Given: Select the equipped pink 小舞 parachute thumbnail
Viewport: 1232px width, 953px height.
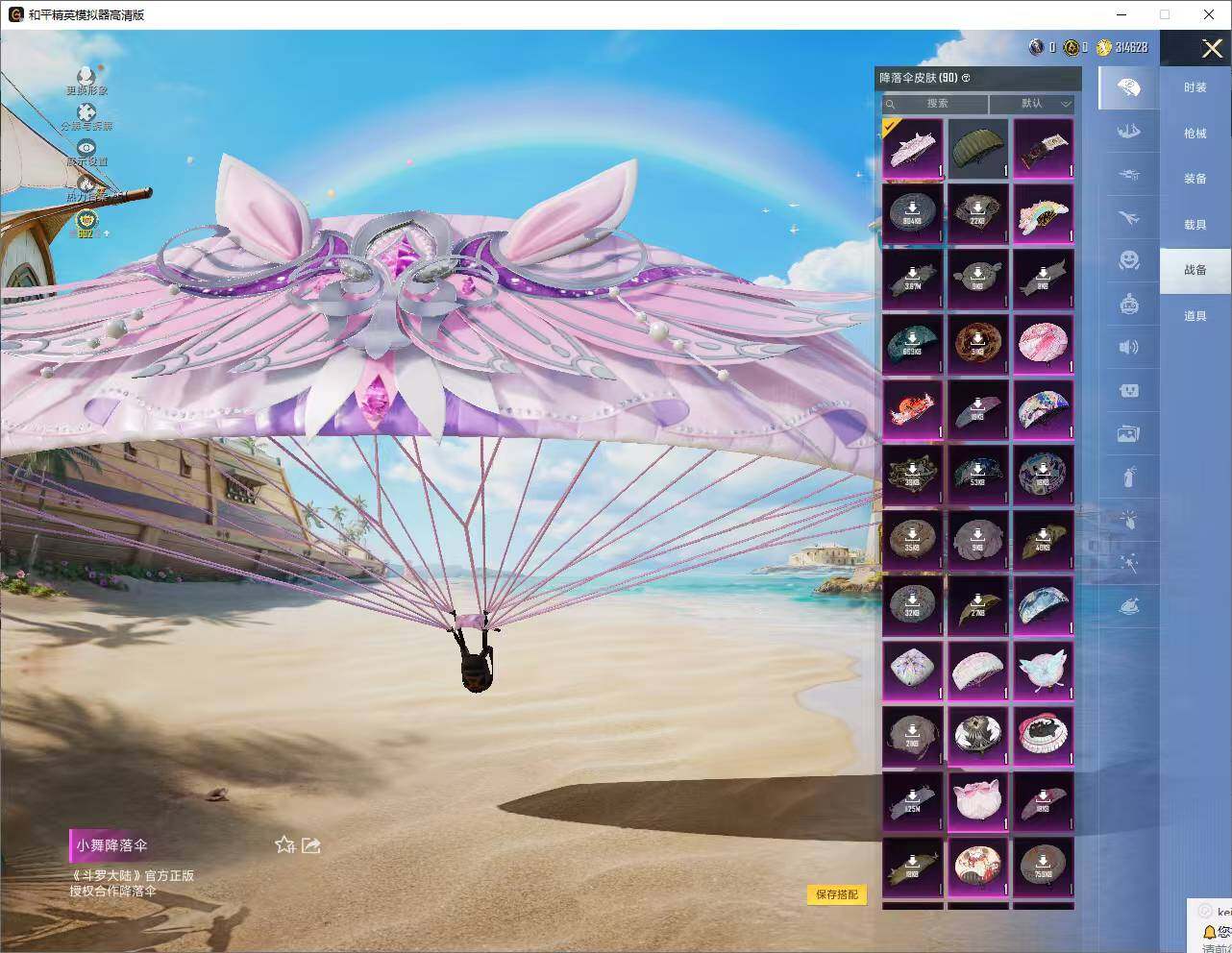Looking at the screenshot, I should 913,149.
